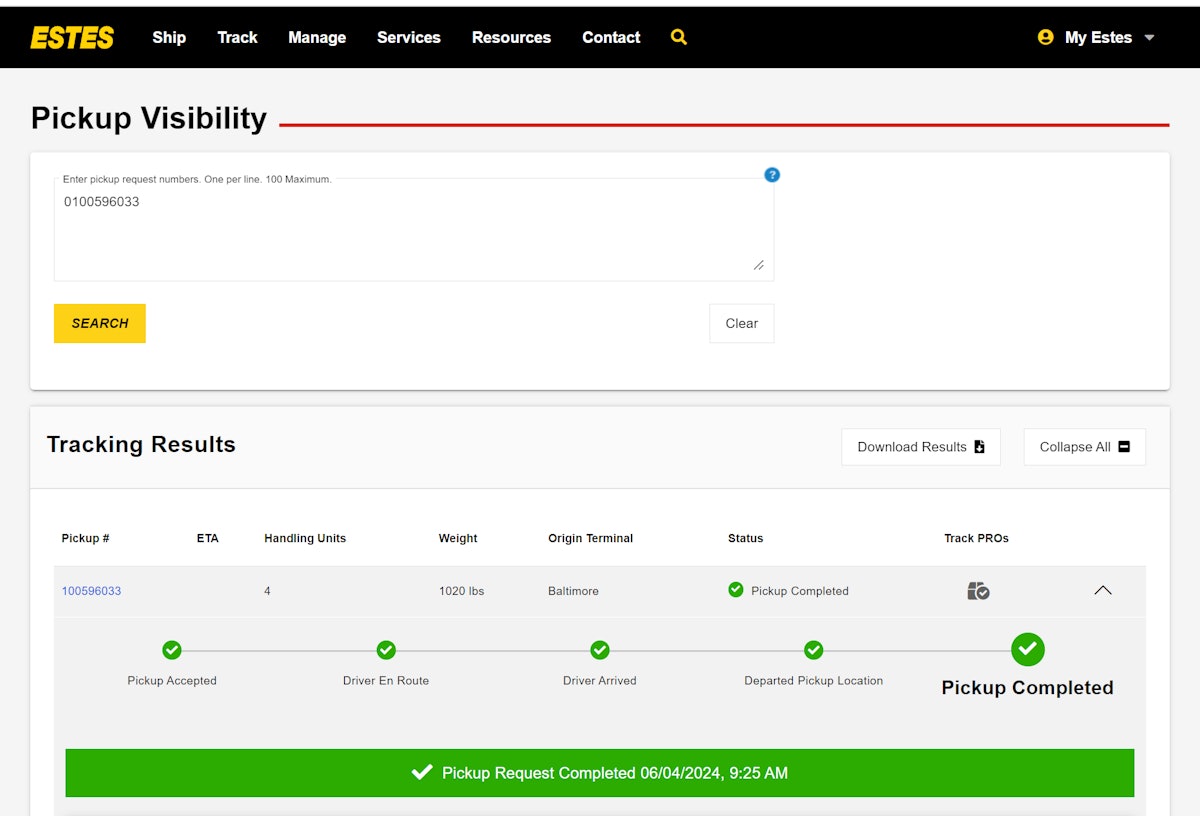This screenshot has width=1200, height=816.
Task: Open the Ship menu
Action: coord(169,37)
